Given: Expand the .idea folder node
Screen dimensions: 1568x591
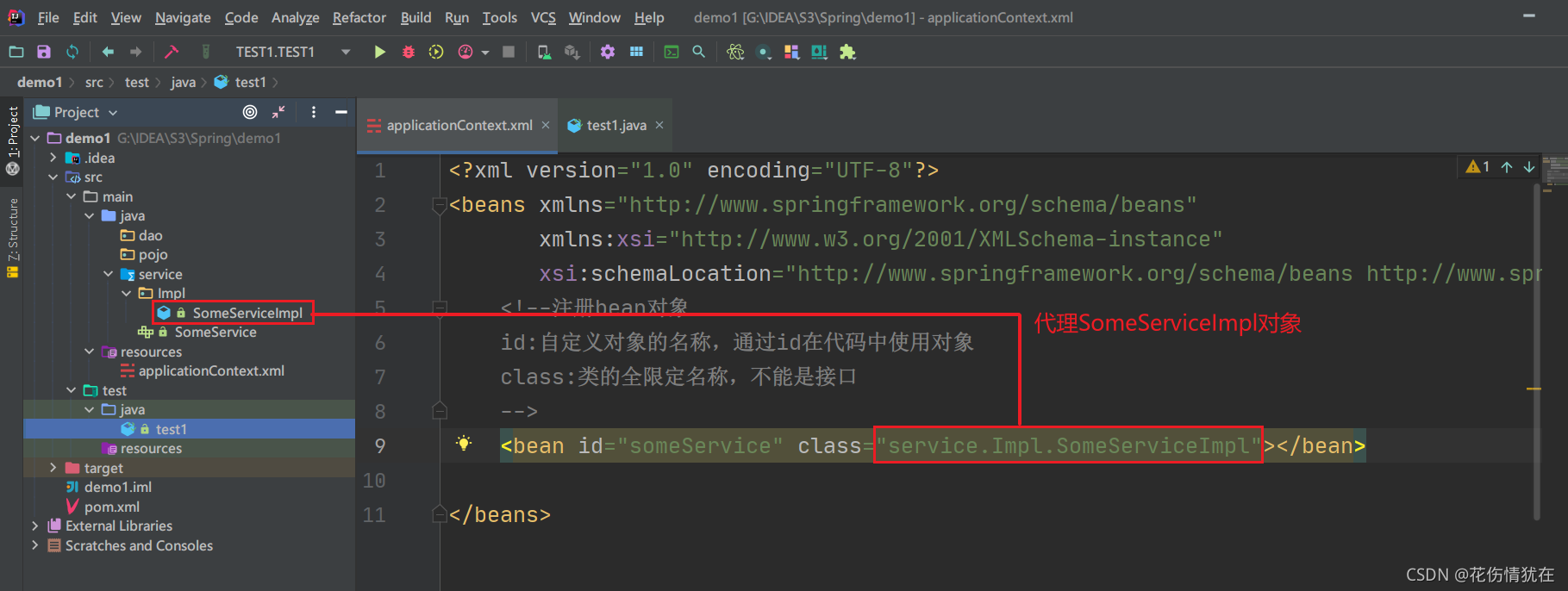Looking at the screenshot, I should pyautogui.click(x=53, y=158).
